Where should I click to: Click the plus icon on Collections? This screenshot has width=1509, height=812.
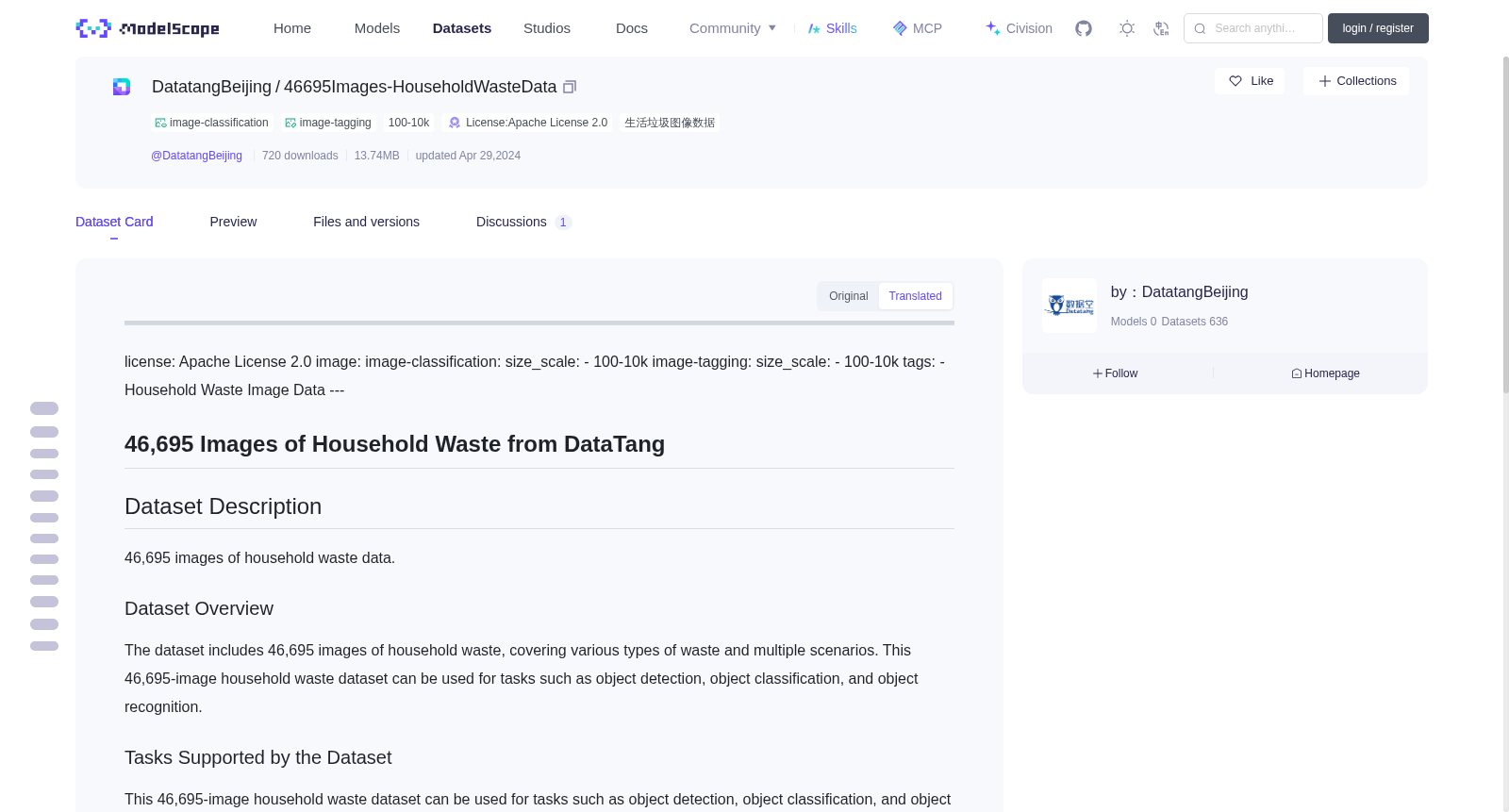(x=1325, y=81)
